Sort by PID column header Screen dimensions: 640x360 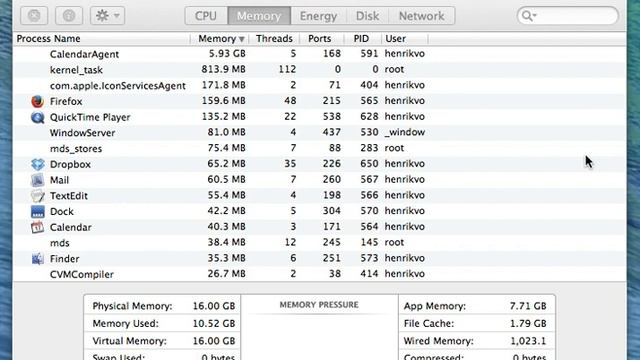point(361,39)
